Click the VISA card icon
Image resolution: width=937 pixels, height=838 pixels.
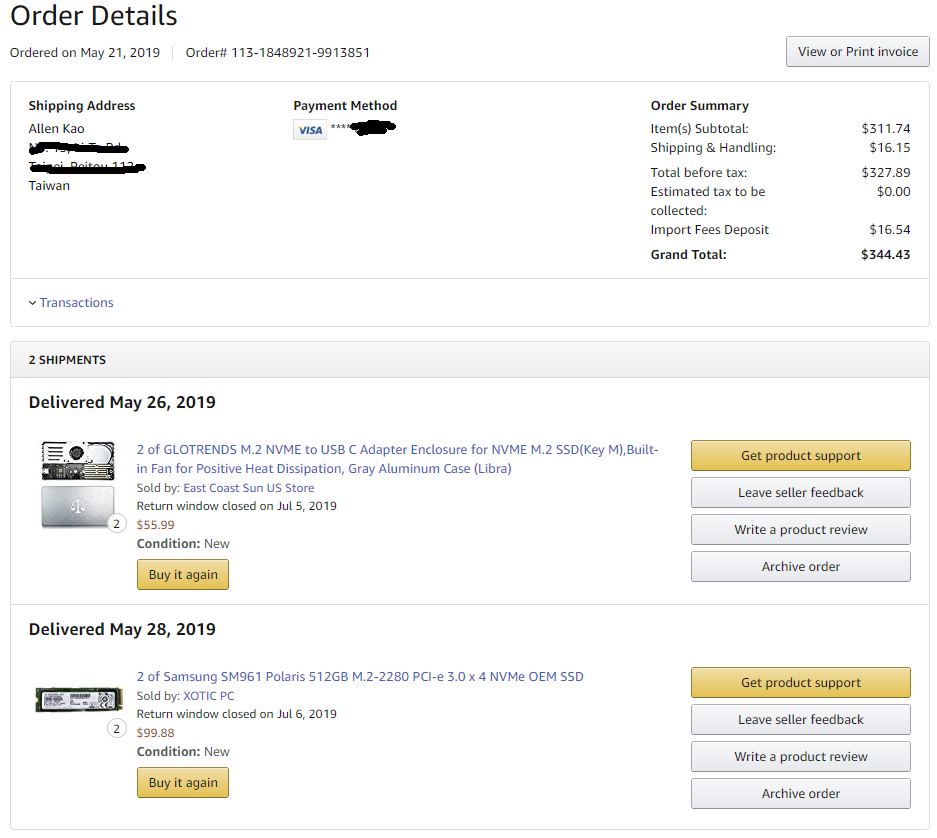click(x=310, y=130)
